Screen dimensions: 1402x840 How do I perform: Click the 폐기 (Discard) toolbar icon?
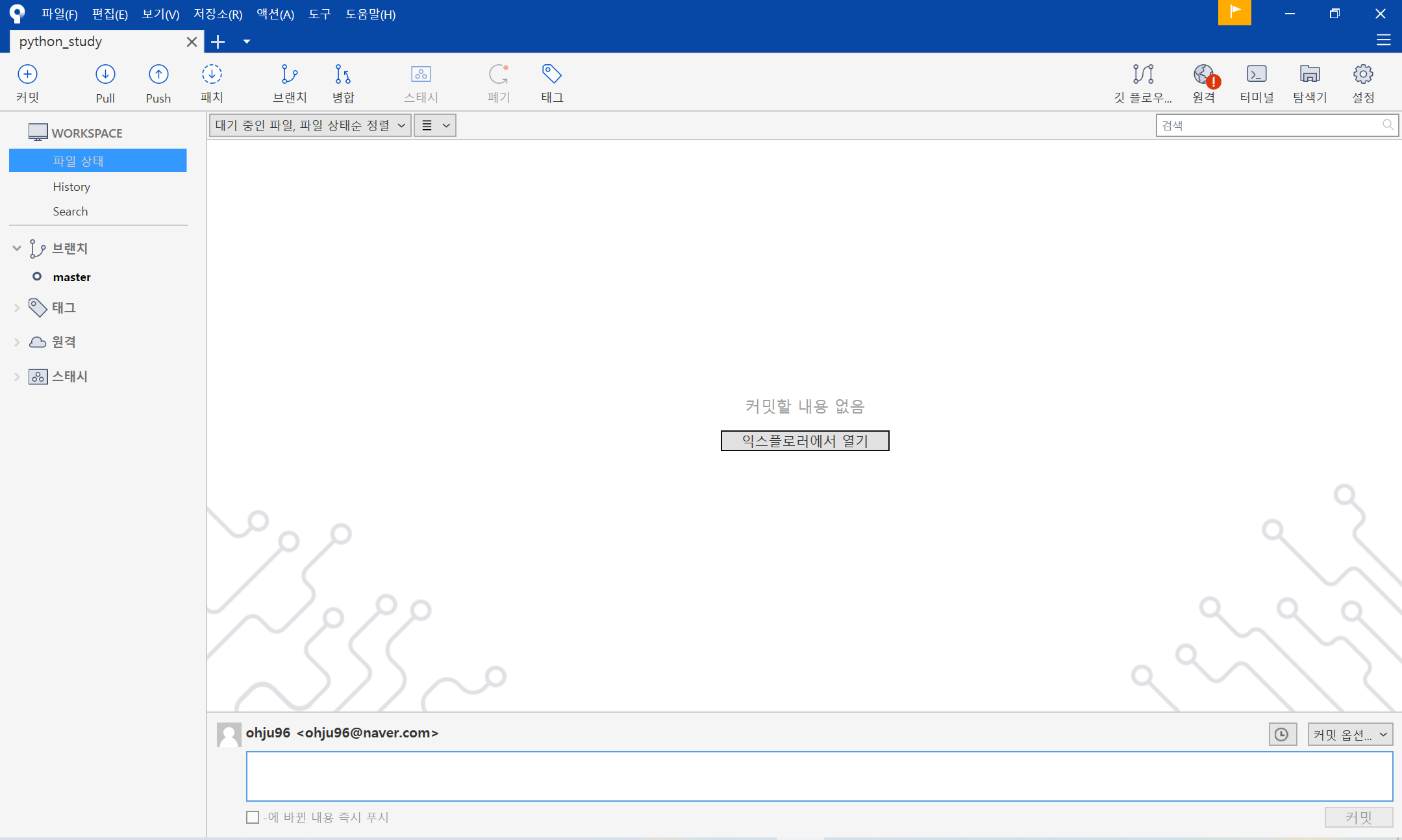pyautogui.click(x=499, y=75)
